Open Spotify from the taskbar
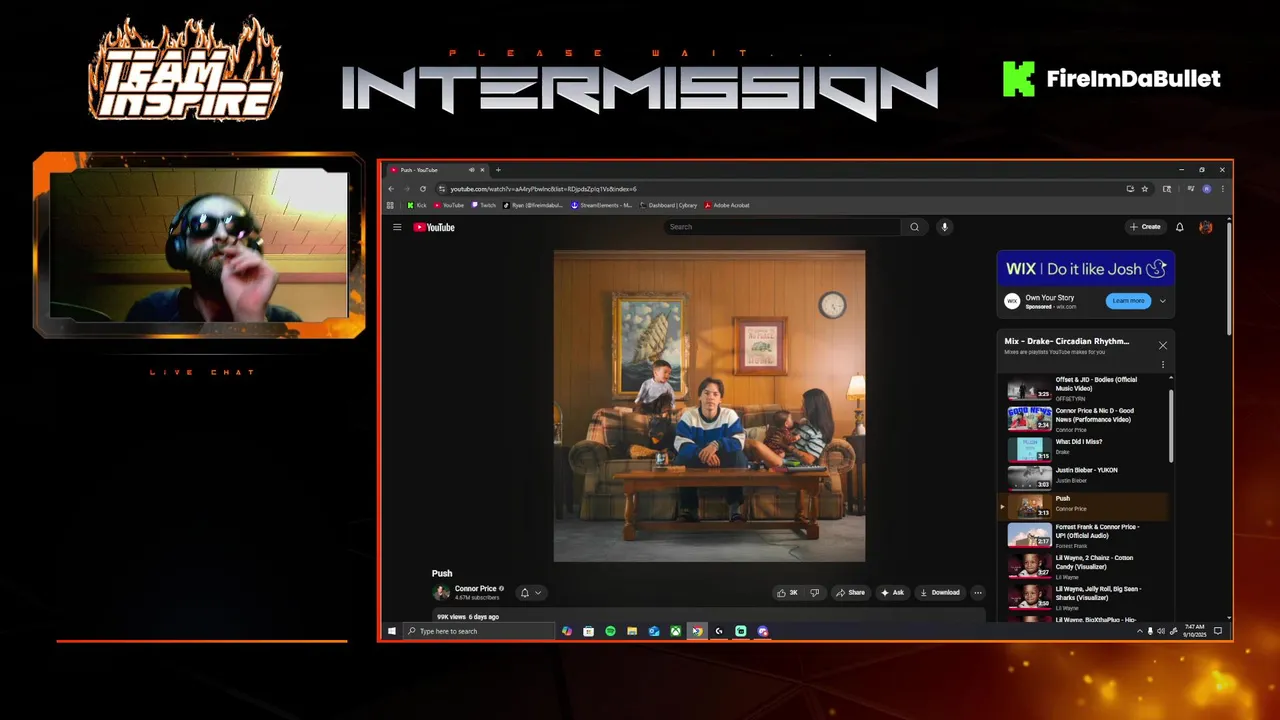The height and width of the screenshot is (720, 1280). click(610, 631)
